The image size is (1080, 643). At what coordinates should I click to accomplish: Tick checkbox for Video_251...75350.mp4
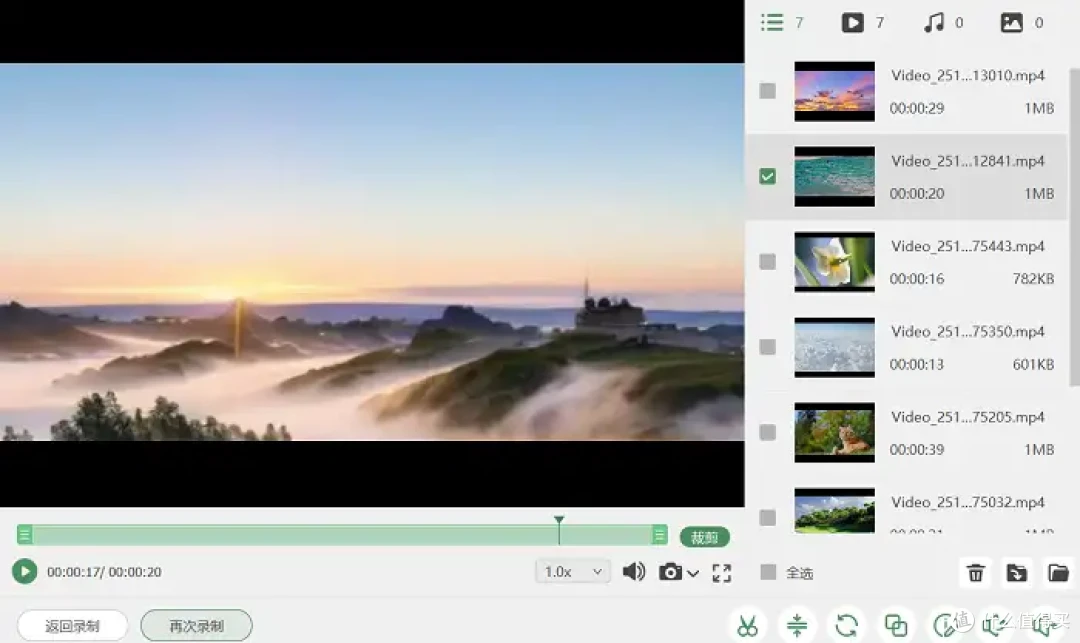767,347
